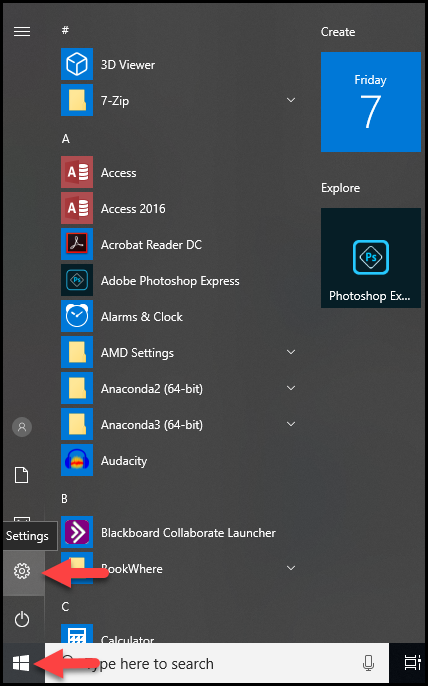Select 'BookWhere' label in list
The image size is (428, 686).
coord(132,569)
